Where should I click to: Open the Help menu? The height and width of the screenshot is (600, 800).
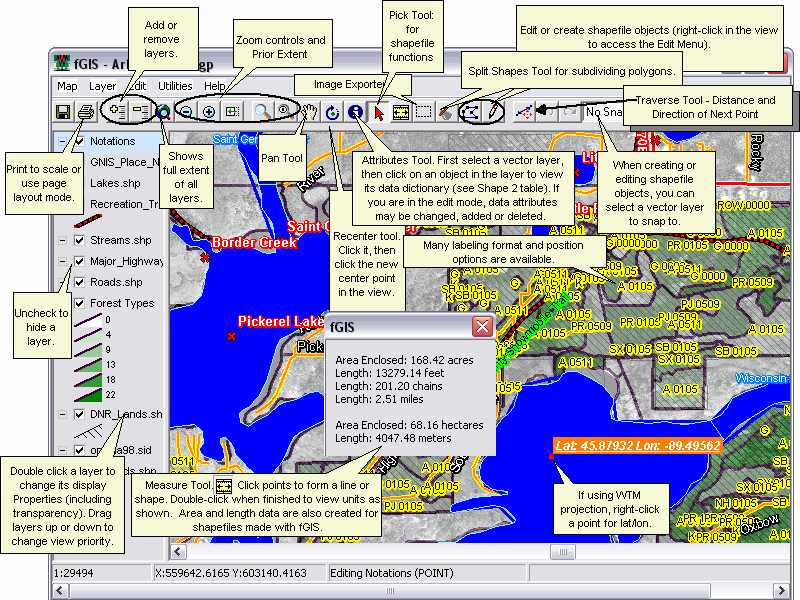[215, 86]
